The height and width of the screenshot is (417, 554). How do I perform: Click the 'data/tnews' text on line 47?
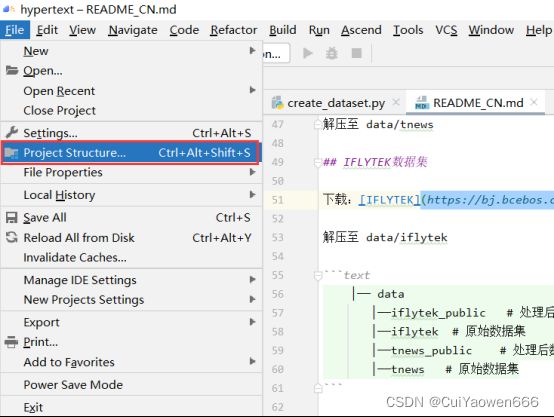click(x=400, y=125)
